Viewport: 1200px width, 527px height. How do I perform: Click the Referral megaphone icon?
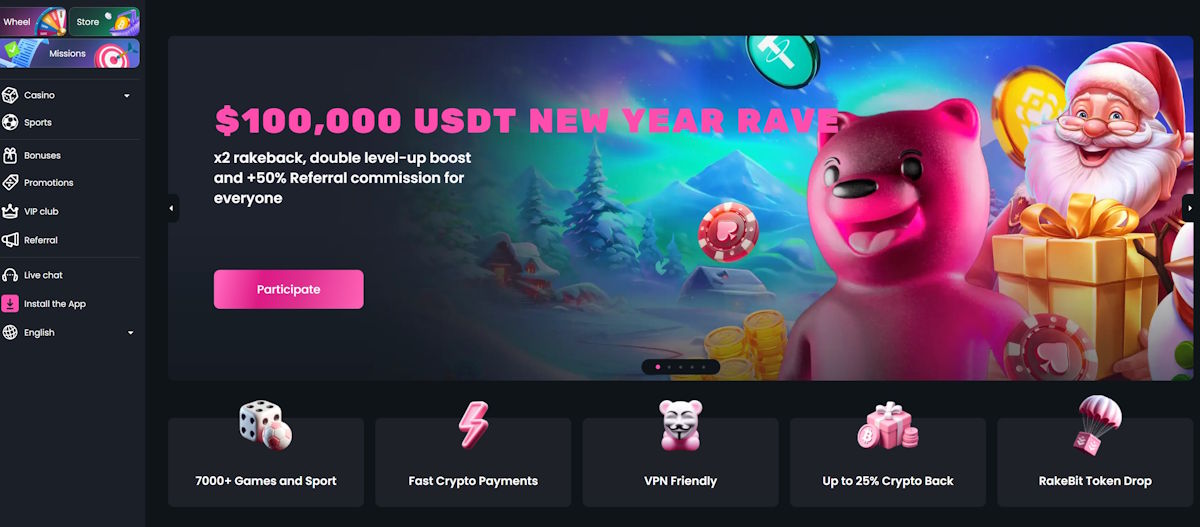click(x=10, y=240)
